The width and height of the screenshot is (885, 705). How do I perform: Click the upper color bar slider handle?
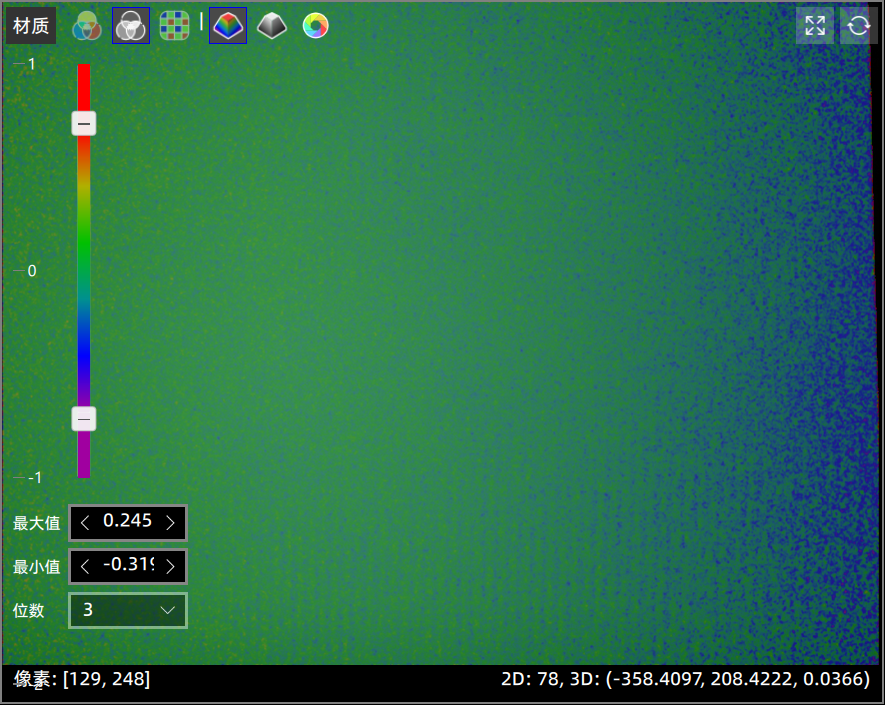coord(84,123)
